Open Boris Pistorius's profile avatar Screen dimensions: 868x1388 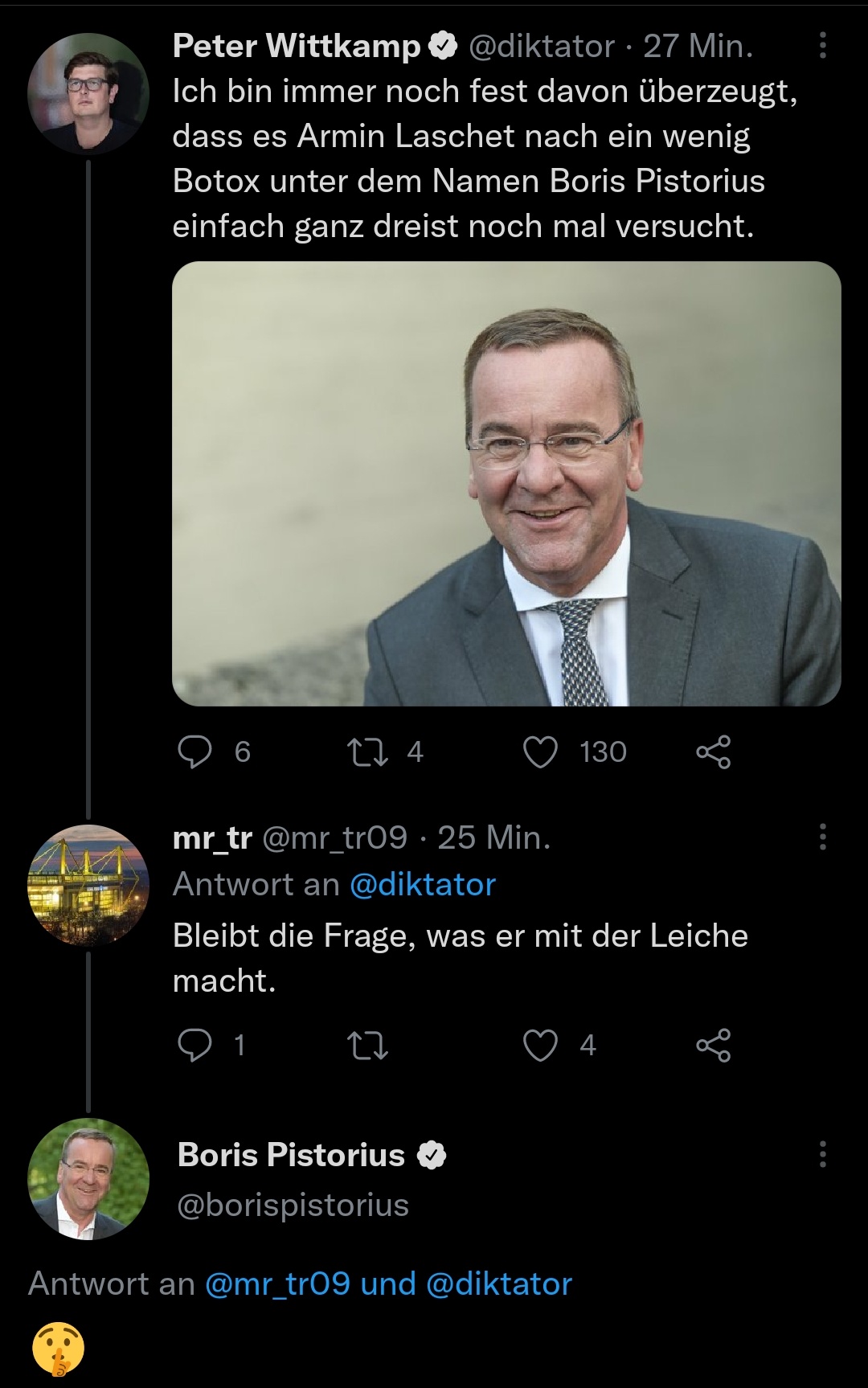(88, 1178)
